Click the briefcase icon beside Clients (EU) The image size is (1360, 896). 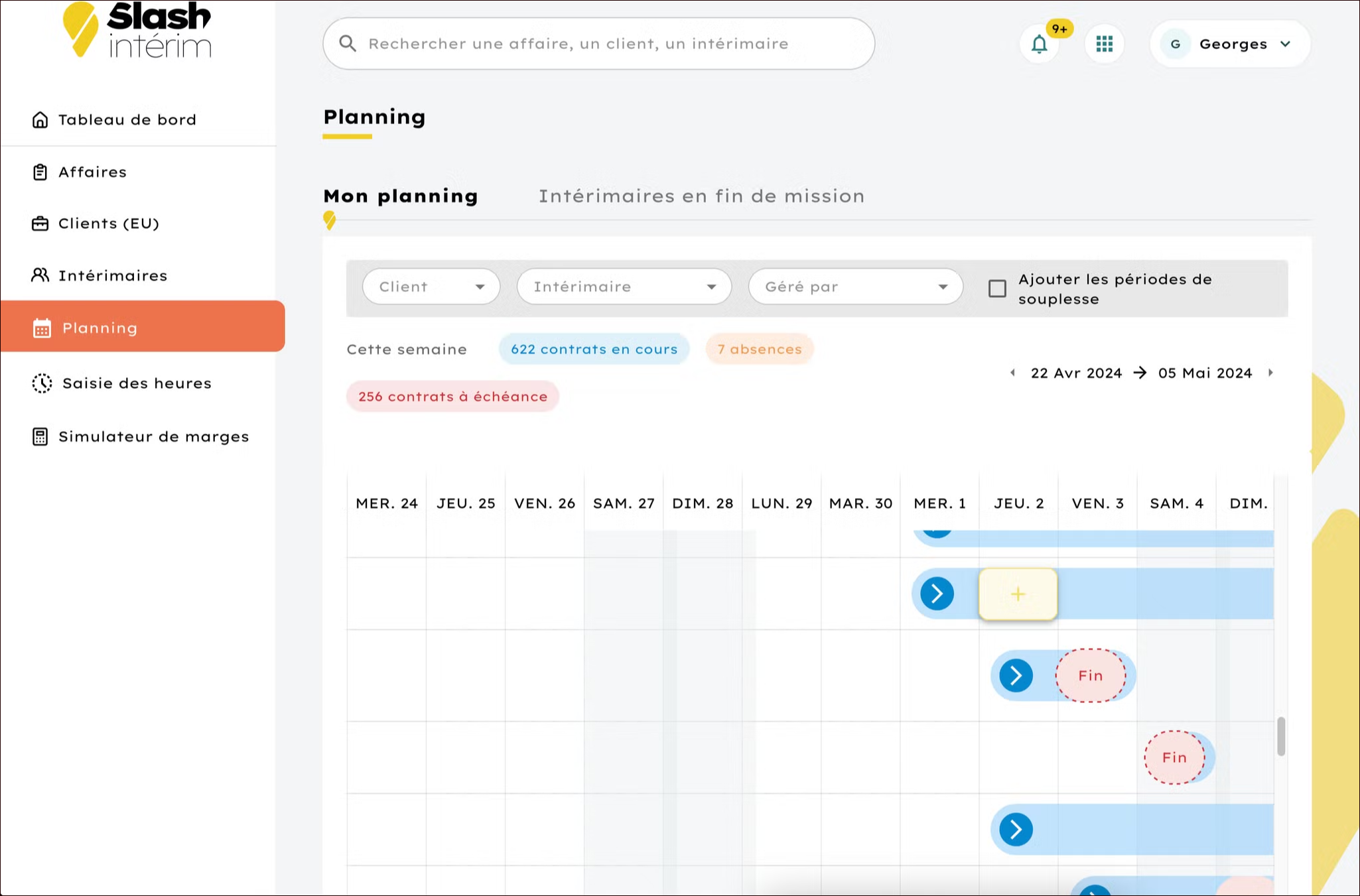pos(40,224)
